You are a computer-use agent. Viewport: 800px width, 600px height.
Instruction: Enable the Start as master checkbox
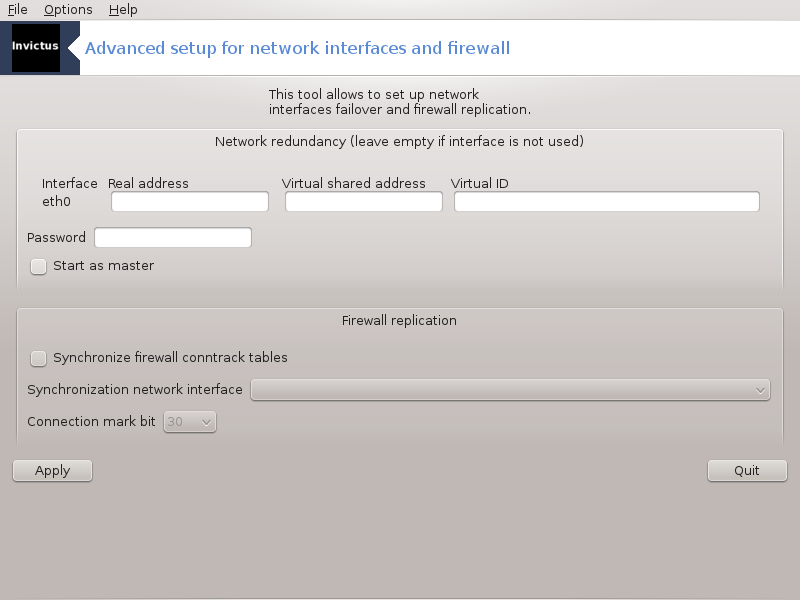coord(39,266)
